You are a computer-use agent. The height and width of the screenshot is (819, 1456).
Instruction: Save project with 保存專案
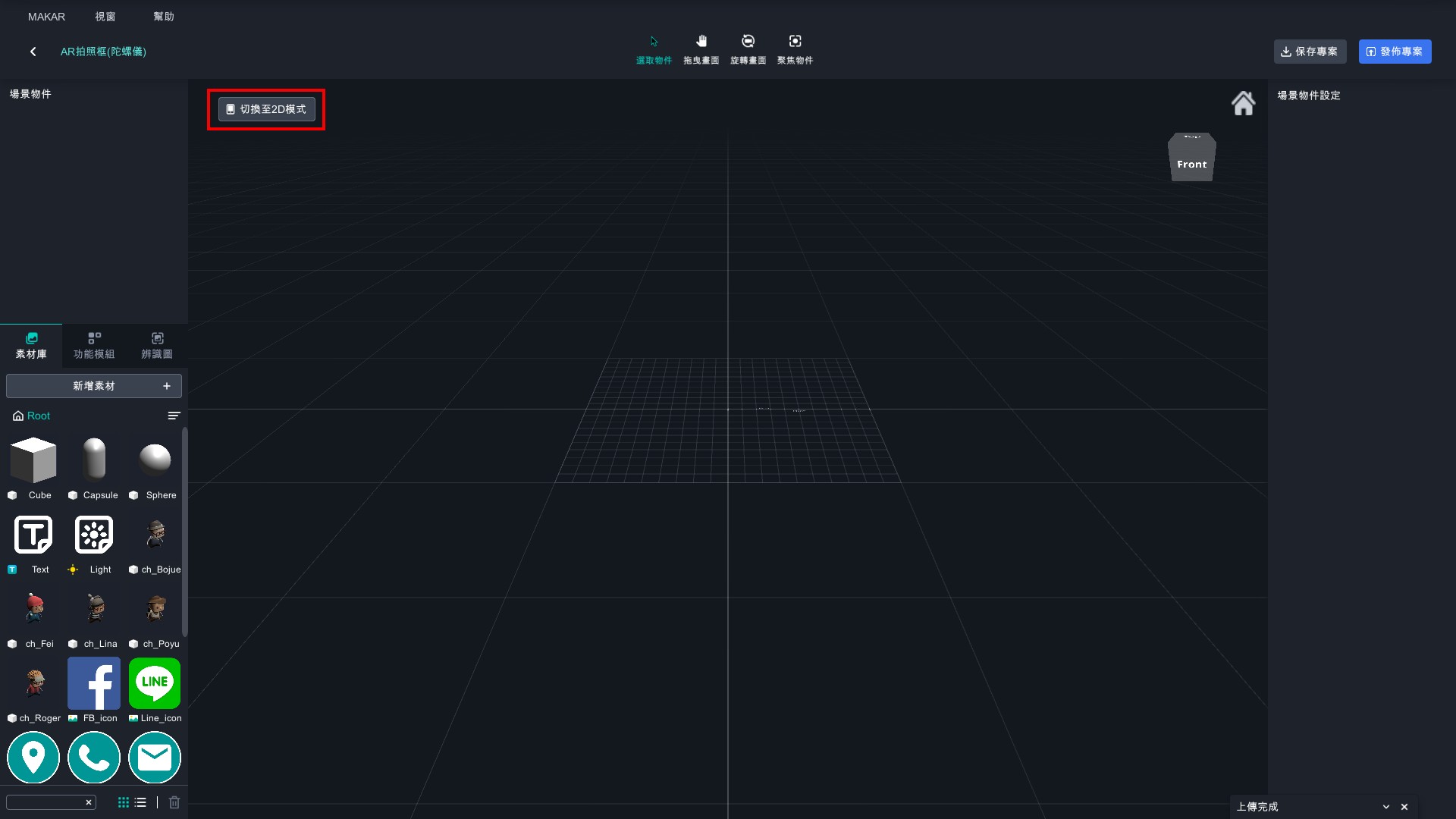(1310, 52)
